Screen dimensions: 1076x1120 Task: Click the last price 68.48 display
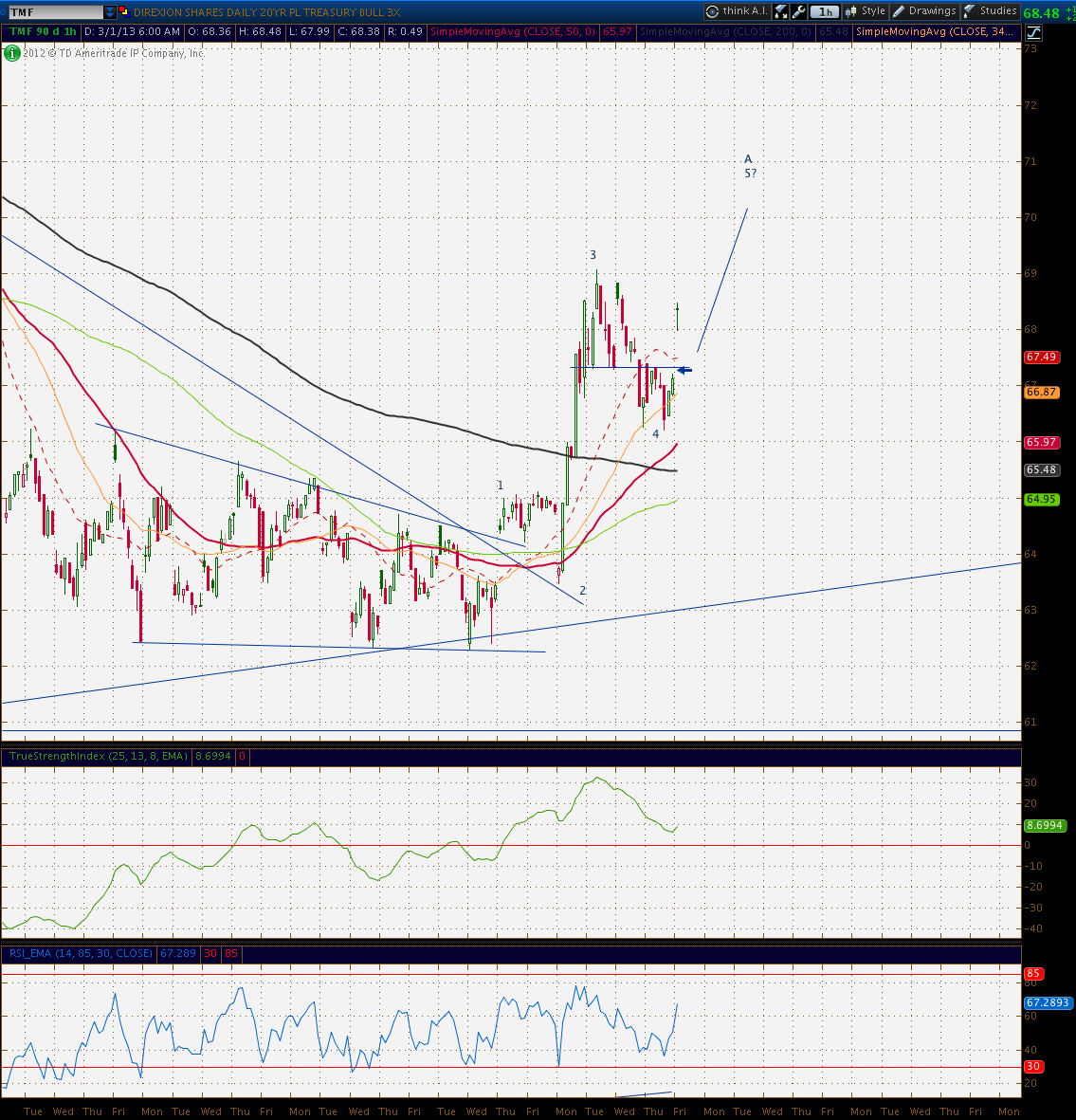point(1041,13)
